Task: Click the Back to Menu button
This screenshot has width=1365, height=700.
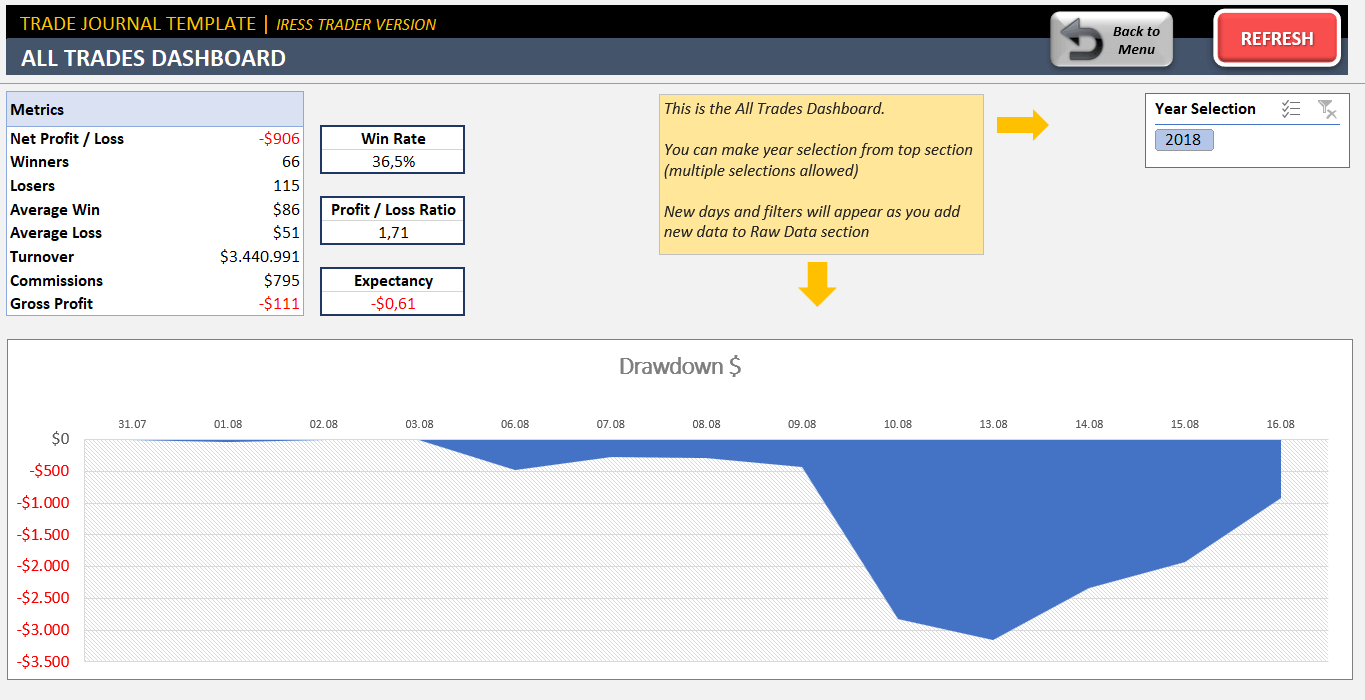Action: 1111,39
